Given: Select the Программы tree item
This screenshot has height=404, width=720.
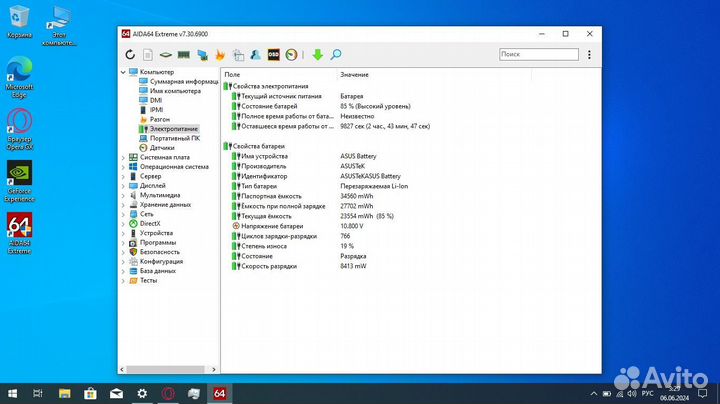Looking at the screenshot, I should point(152,242).
